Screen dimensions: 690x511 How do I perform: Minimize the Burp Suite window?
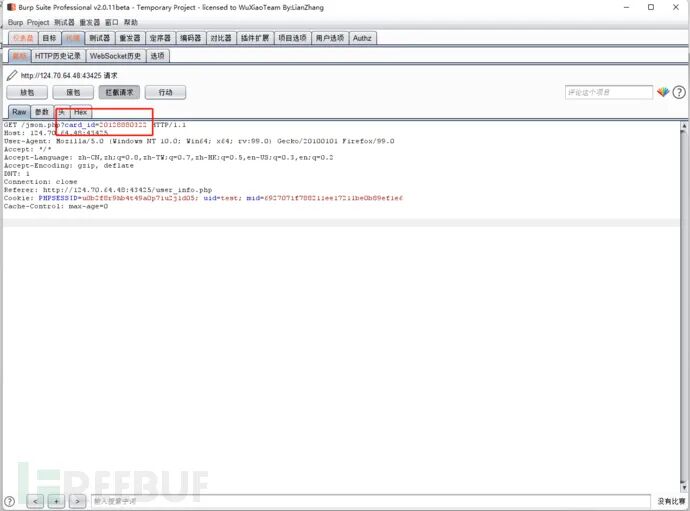click(626, 7)
